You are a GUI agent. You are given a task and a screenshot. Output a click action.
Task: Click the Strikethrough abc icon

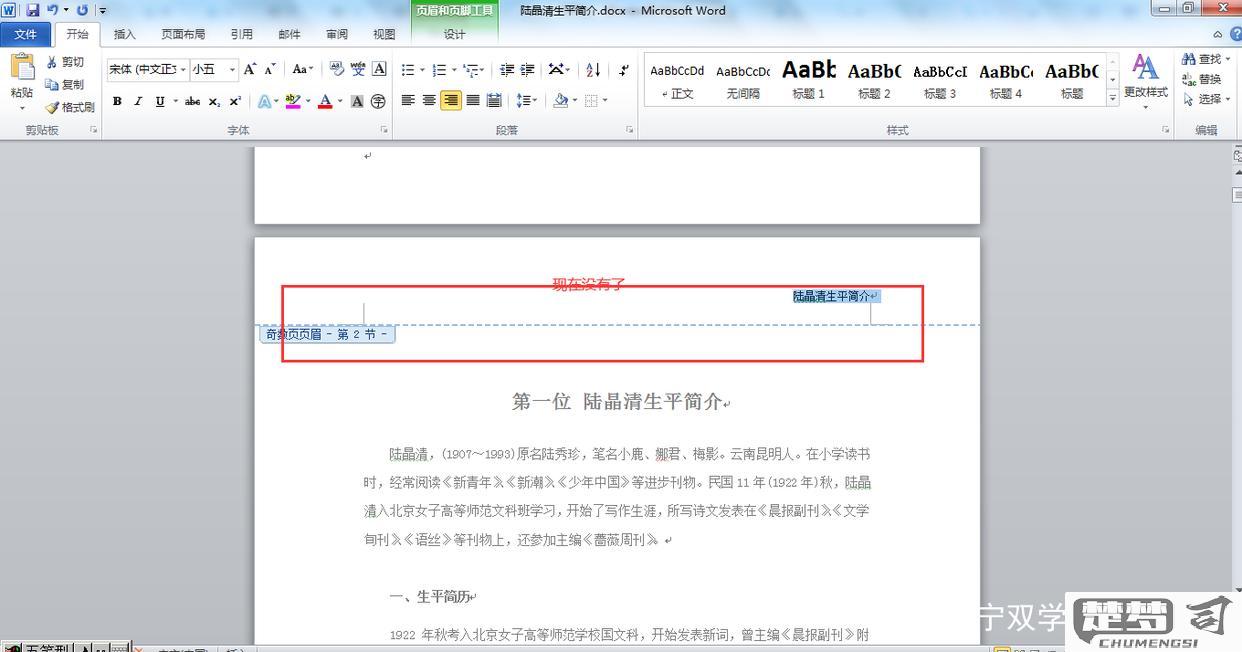[x=192, y=101]
